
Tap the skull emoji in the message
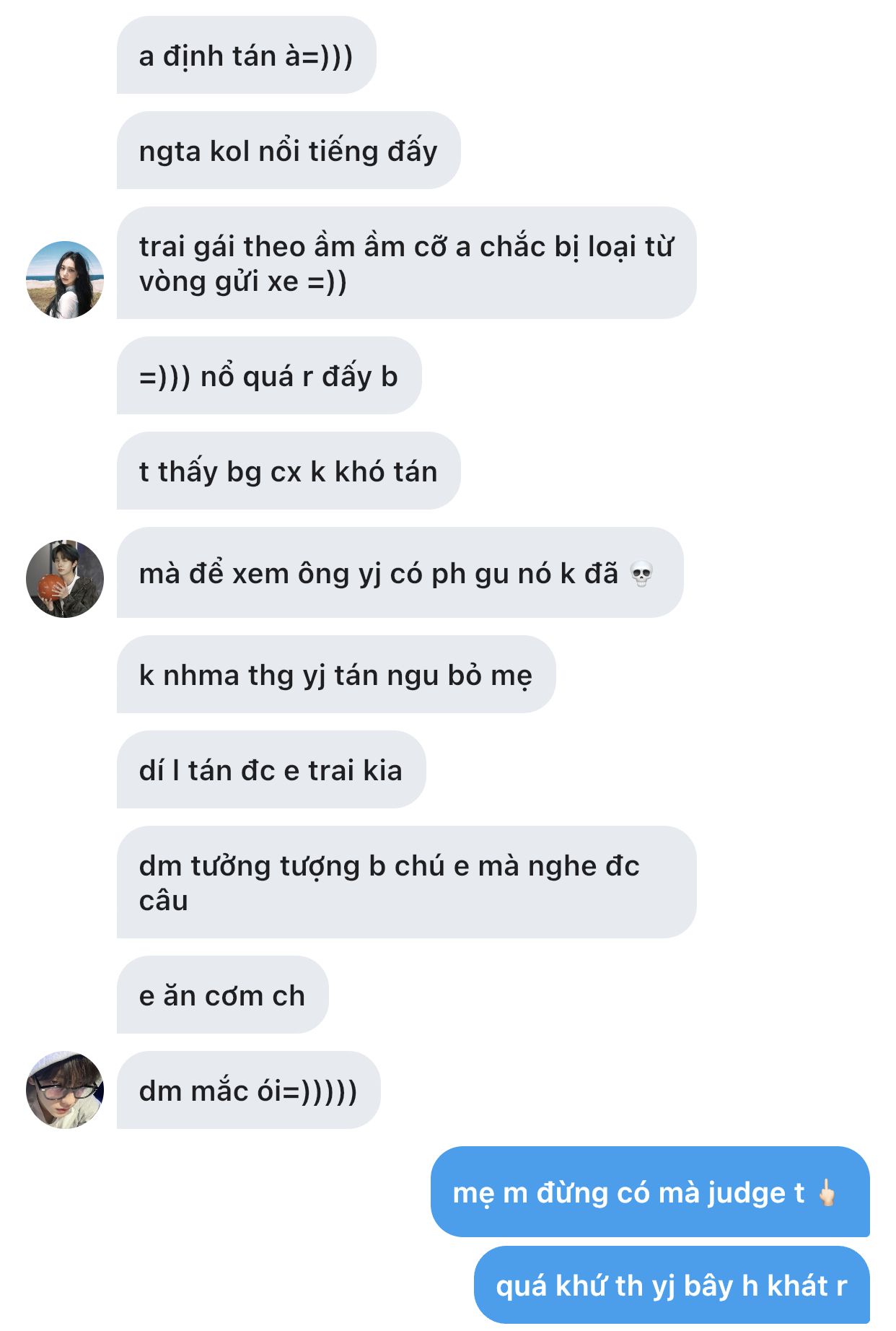[641, 575]
